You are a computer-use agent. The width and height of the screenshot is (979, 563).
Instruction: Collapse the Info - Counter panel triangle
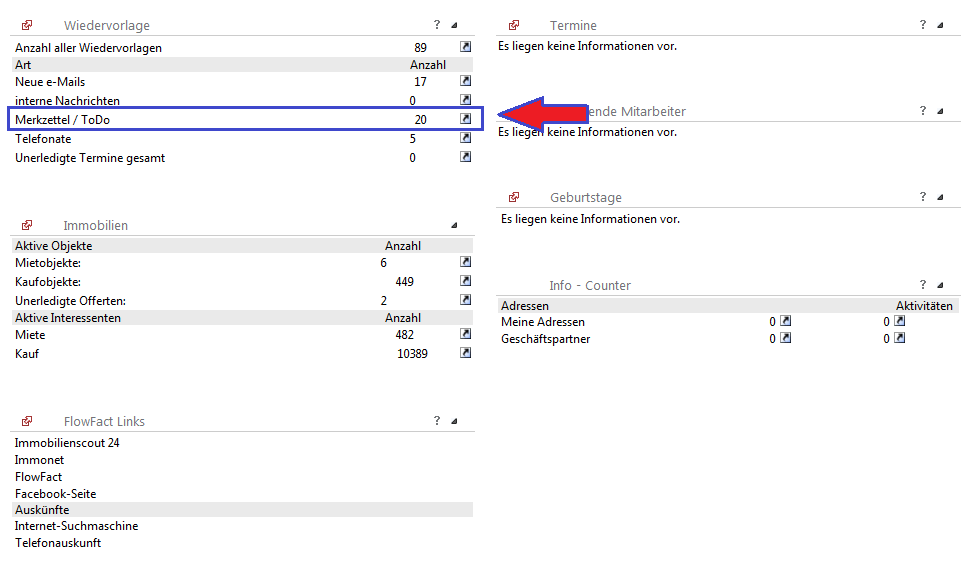pyautogui.click(x=940, y=286)
